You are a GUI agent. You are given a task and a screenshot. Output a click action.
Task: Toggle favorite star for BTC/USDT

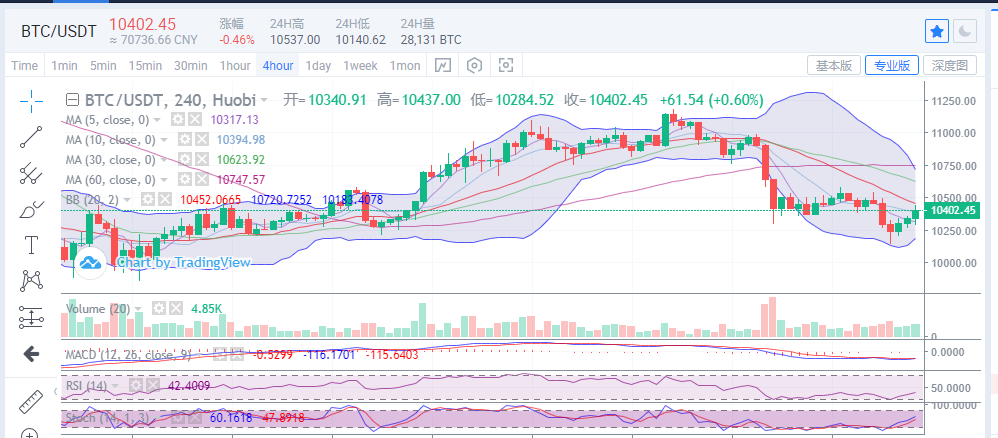936,31
